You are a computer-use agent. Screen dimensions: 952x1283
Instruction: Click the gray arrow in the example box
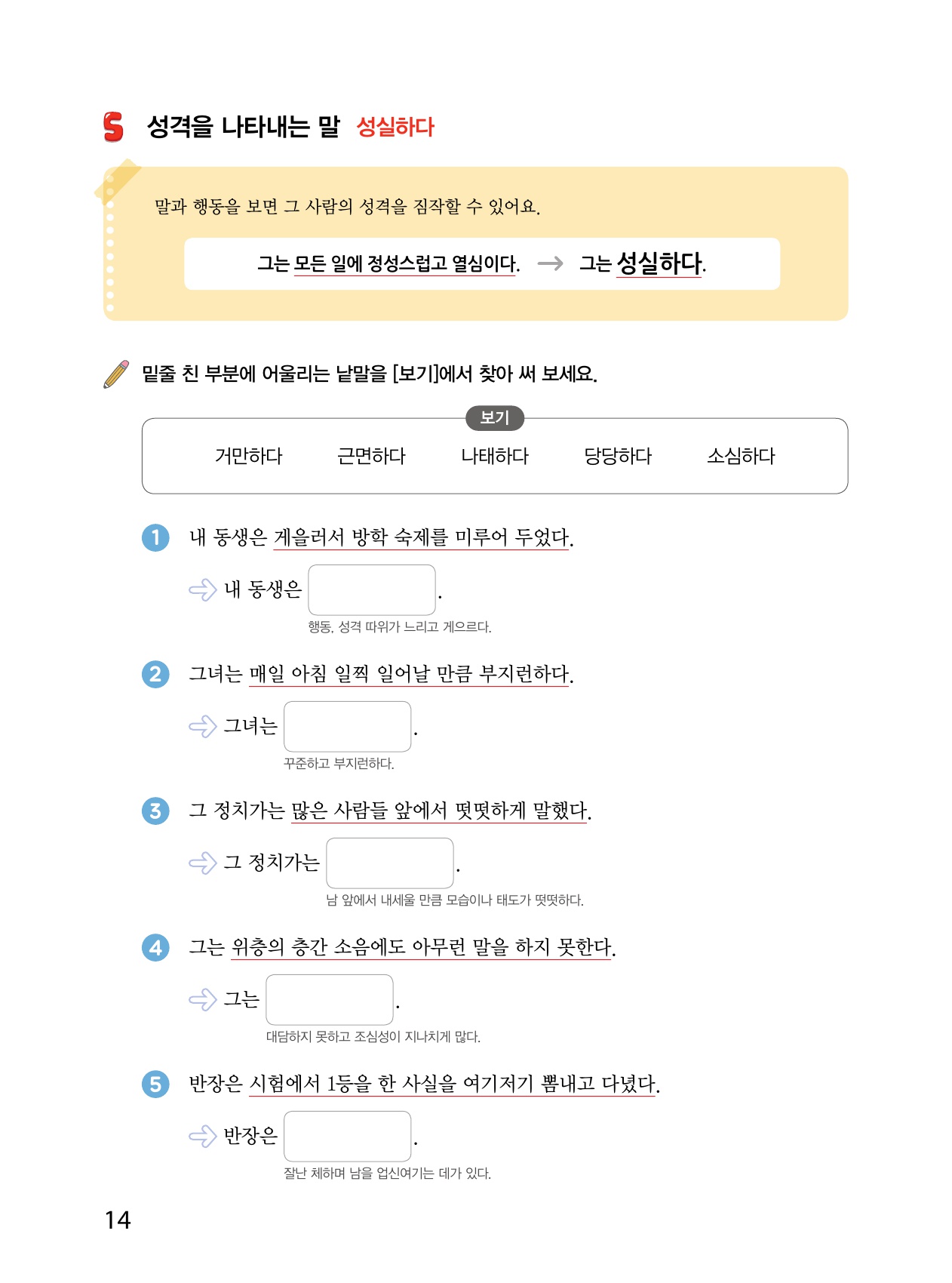(x=550, y=263)
